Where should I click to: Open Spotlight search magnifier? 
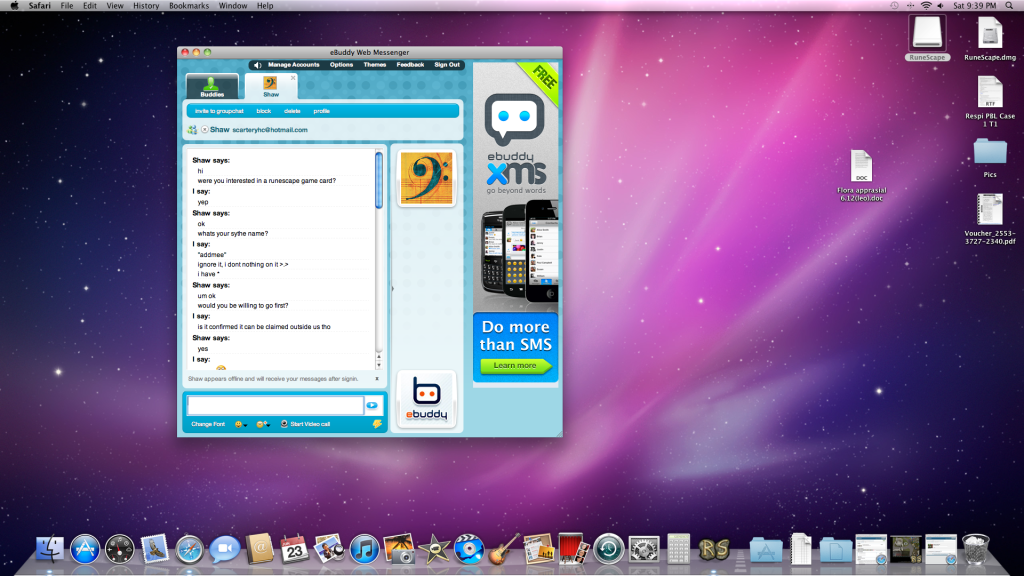1009,5
